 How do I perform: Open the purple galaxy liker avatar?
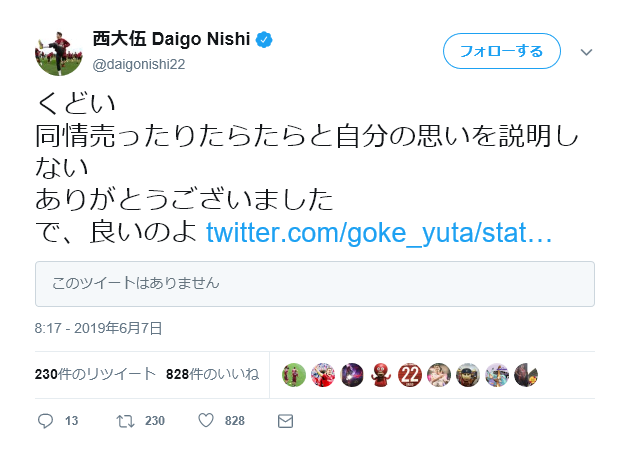tap(352, 375)
